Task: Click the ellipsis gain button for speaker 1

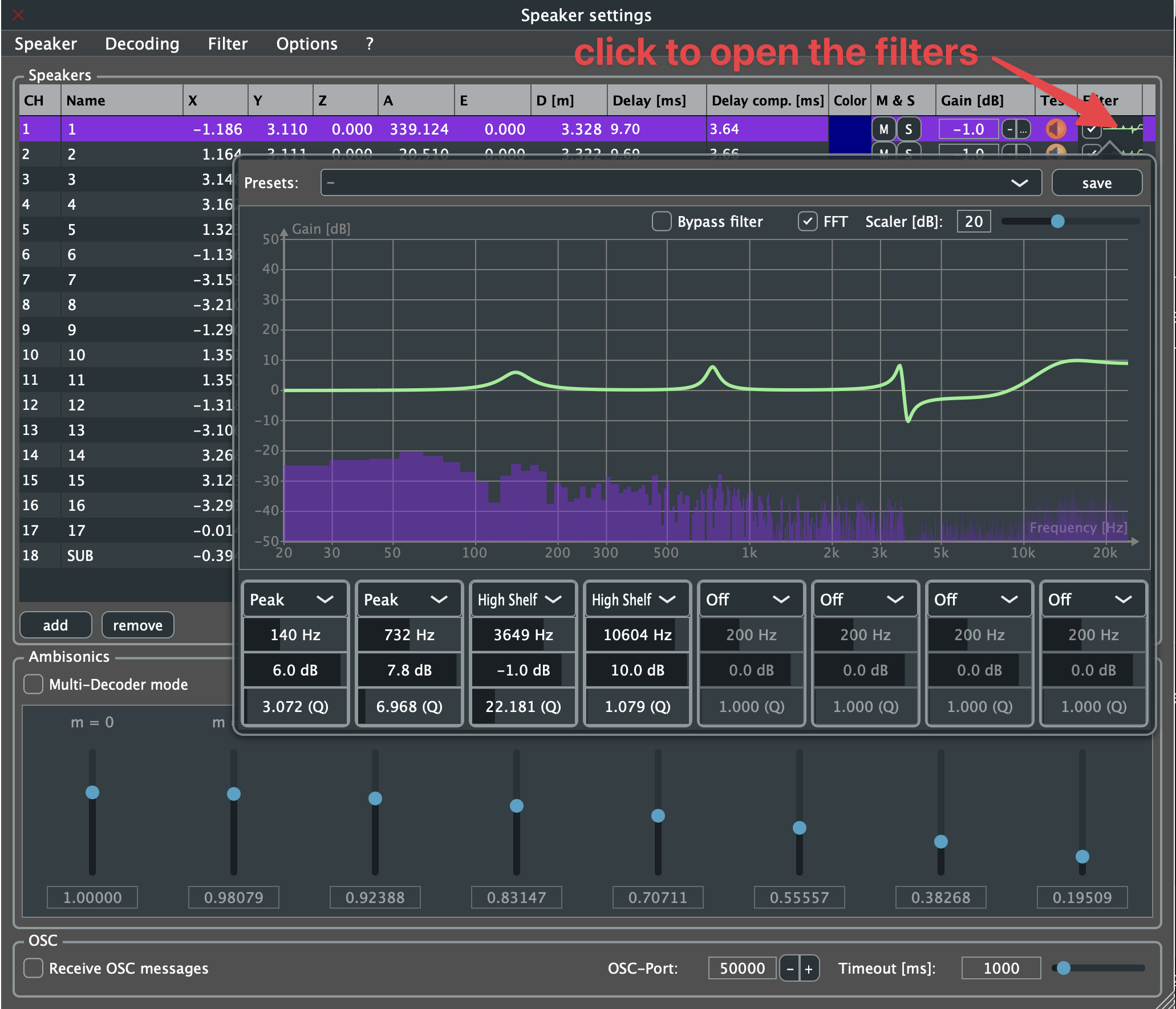Action: [x=1024, y=129]
